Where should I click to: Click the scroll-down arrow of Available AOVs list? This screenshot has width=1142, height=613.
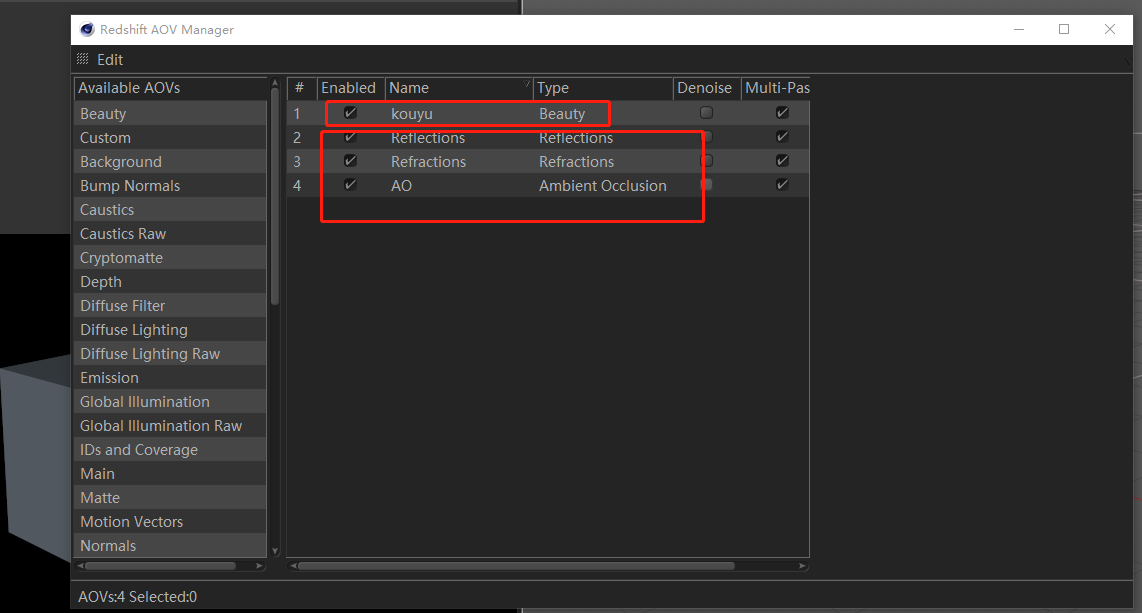275,551
